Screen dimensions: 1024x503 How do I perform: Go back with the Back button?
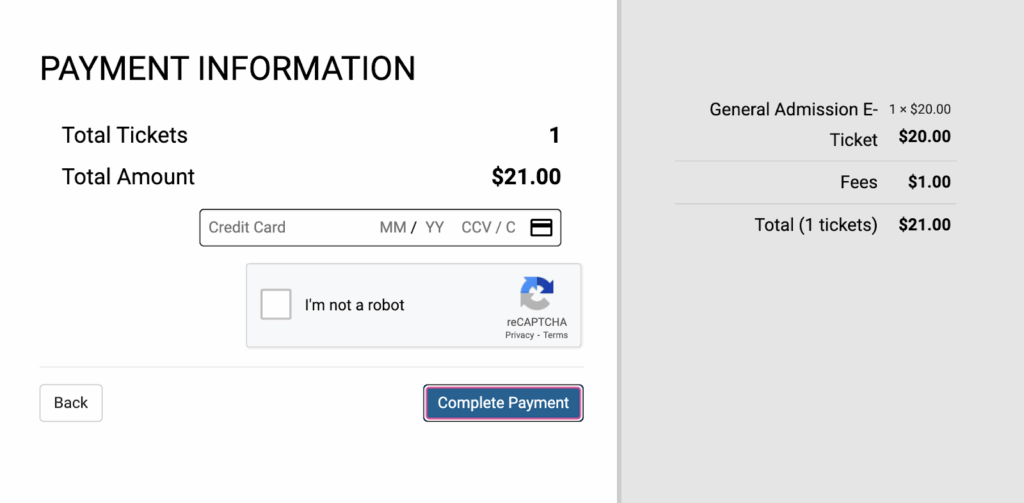tap(71, 403)
